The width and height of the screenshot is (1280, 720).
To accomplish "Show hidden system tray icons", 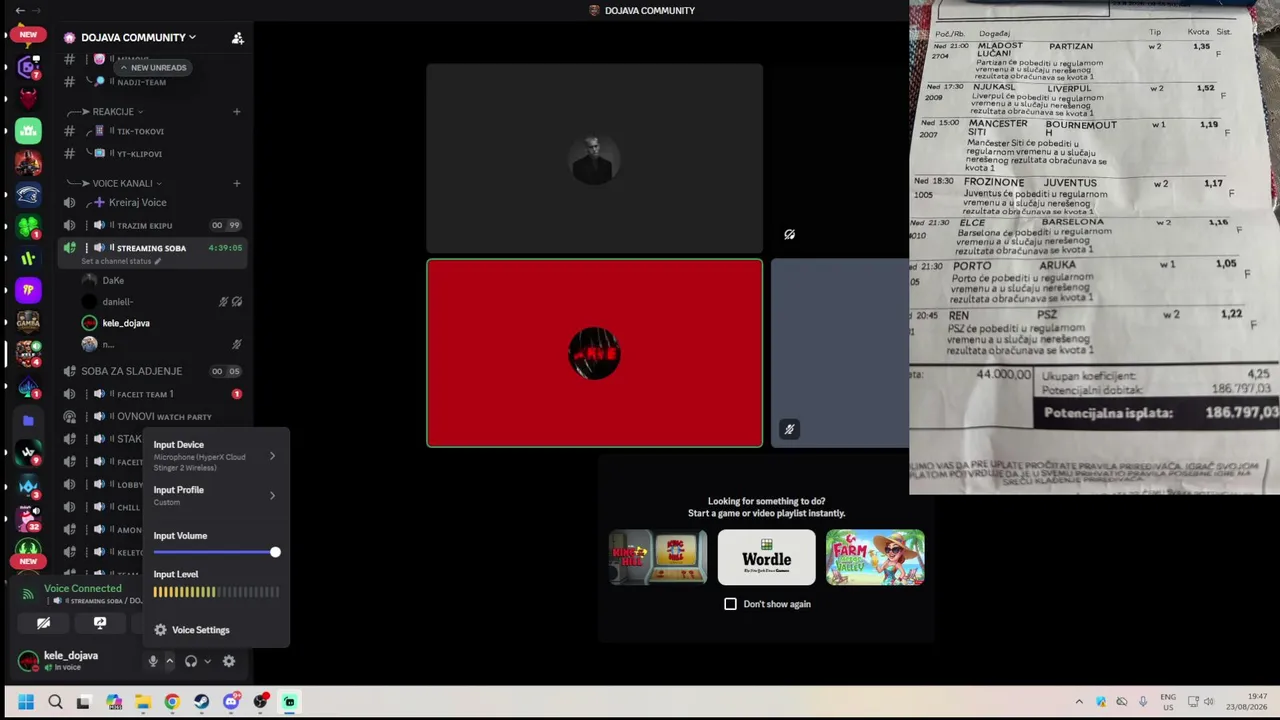I will 1079,702.
